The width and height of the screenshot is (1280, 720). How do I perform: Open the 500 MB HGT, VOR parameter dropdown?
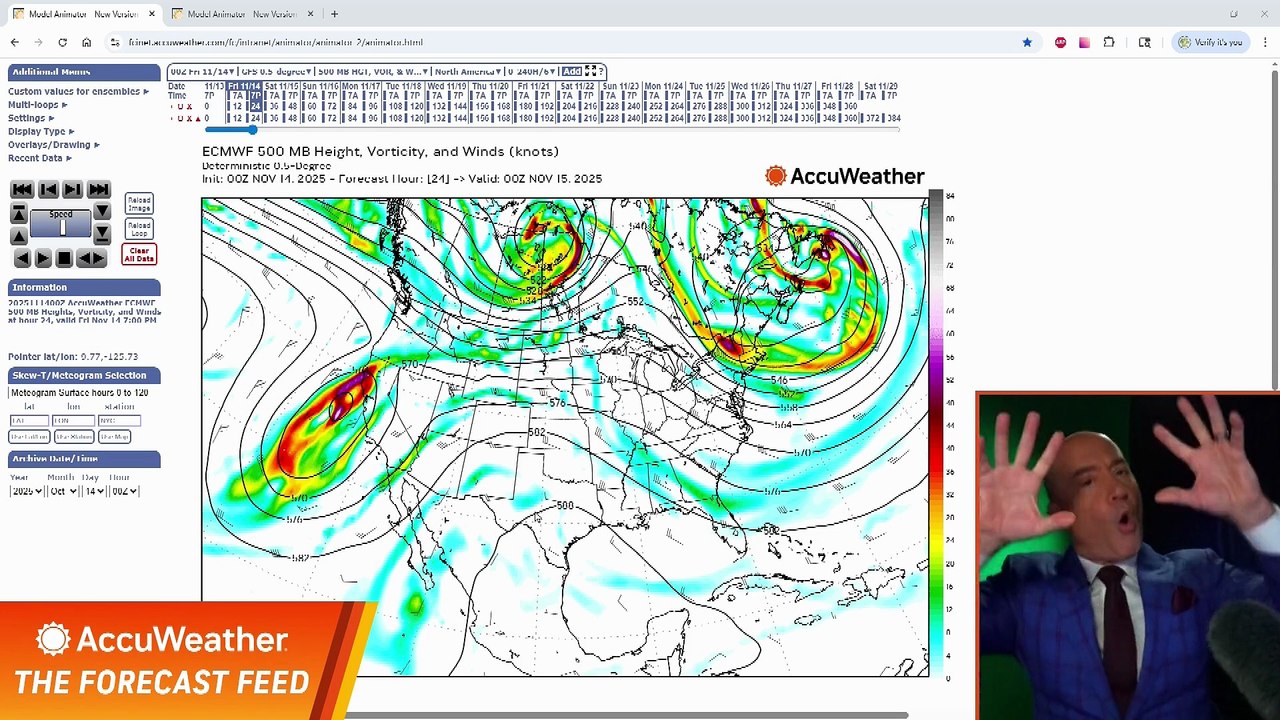tap(371, 71)
